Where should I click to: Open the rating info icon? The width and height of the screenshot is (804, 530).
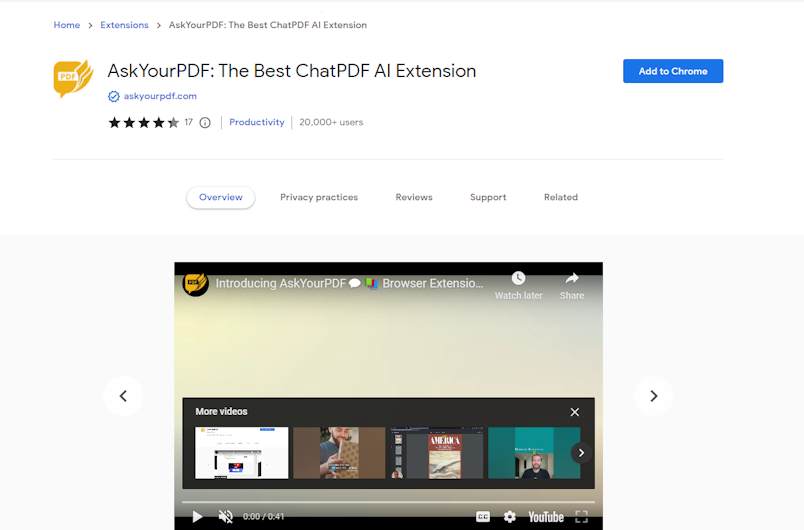(x=205, y=123)
